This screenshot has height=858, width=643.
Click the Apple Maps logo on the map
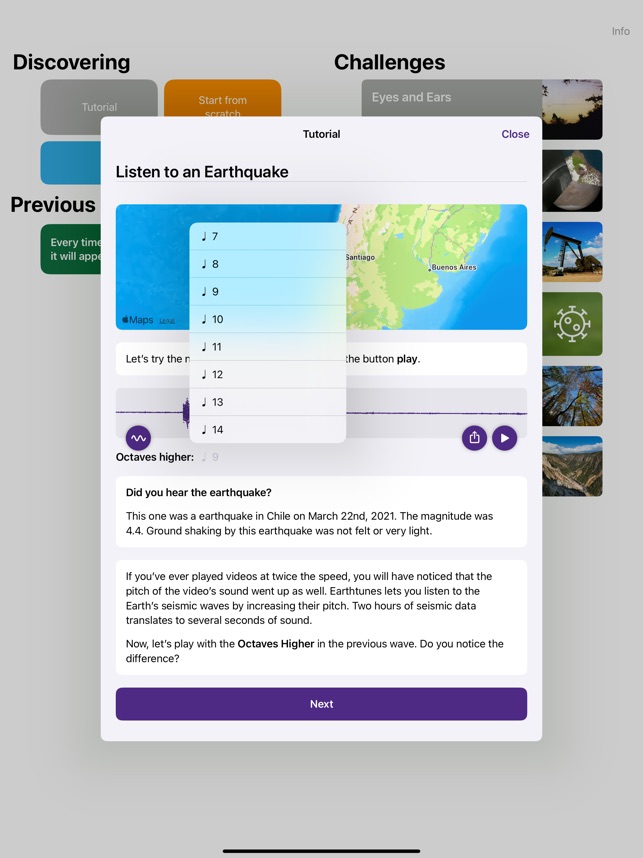coord(138,320)
